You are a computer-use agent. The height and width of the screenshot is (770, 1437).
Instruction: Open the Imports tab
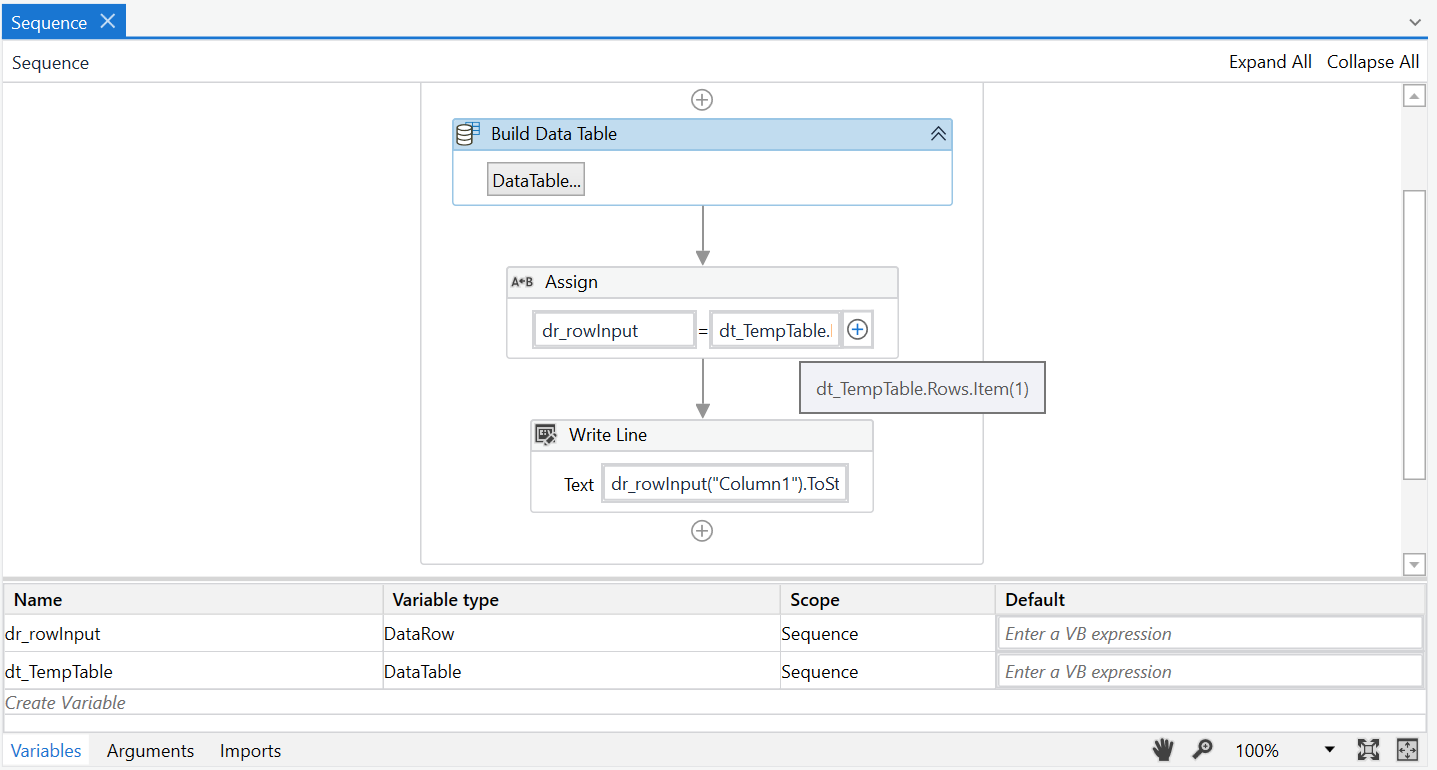pos(250,751)
